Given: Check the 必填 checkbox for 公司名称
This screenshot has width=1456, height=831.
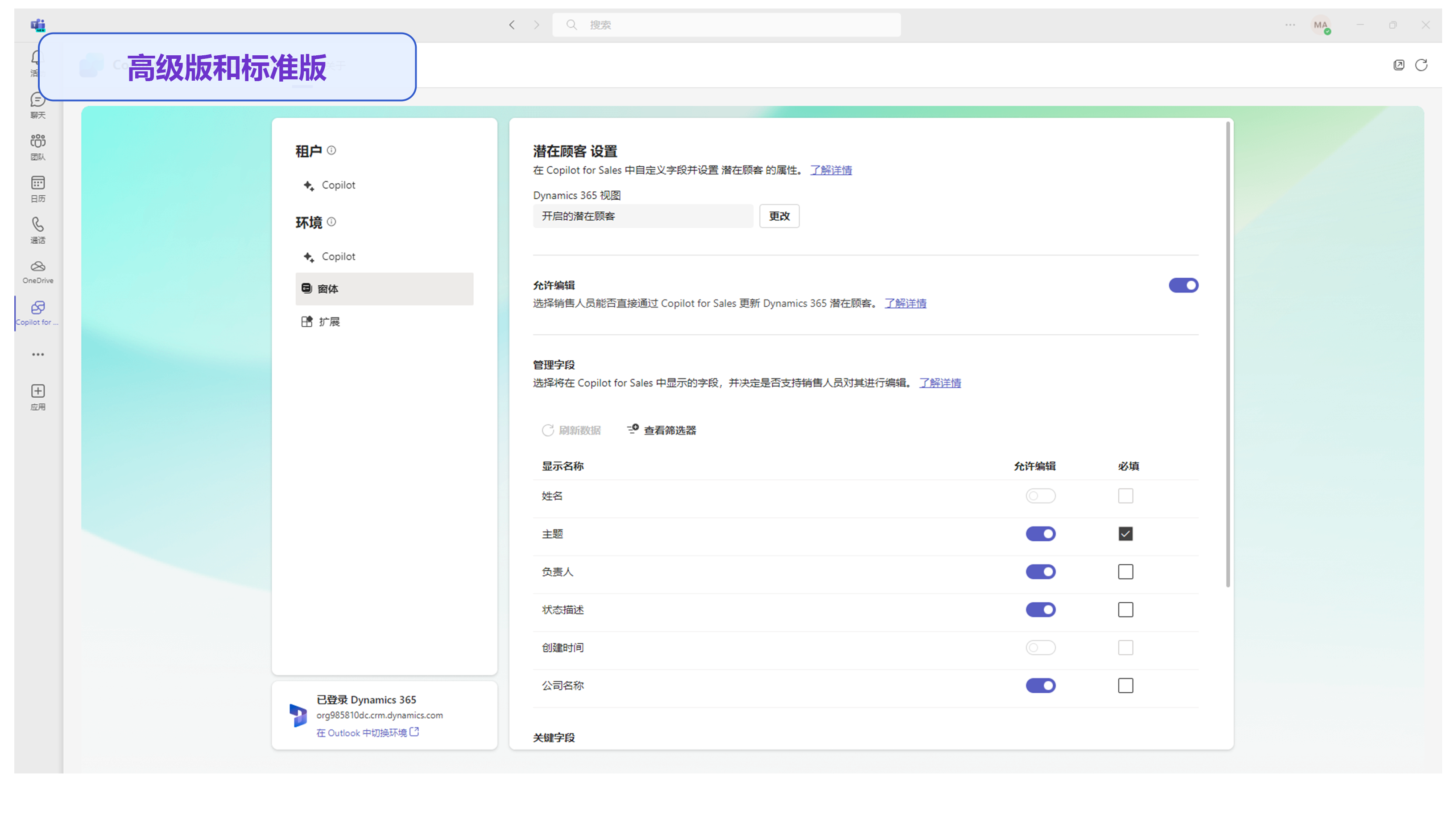Looking at the screenshot, I should [x=1125, y=685].
